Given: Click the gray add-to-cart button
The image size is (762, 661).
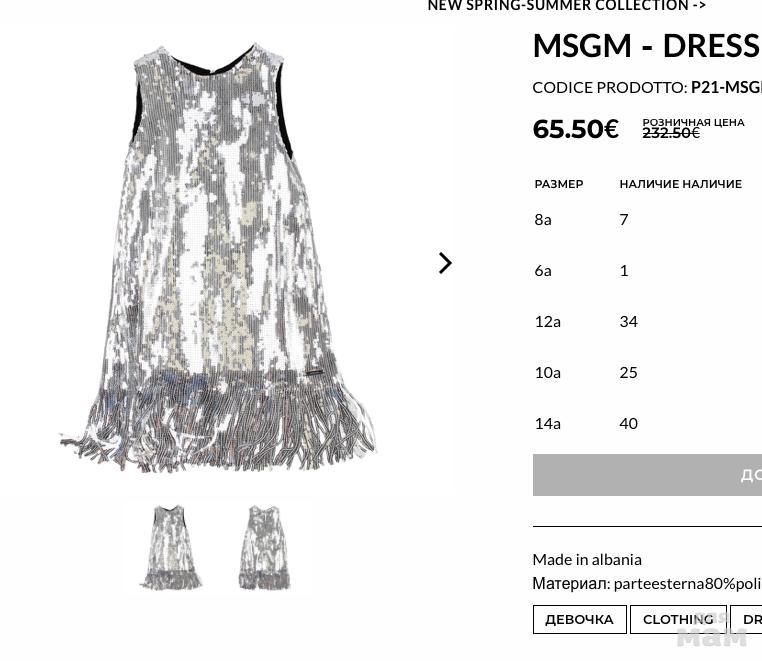Looking at the screenshot, I should pyautogui.click(x=647, y=475).
